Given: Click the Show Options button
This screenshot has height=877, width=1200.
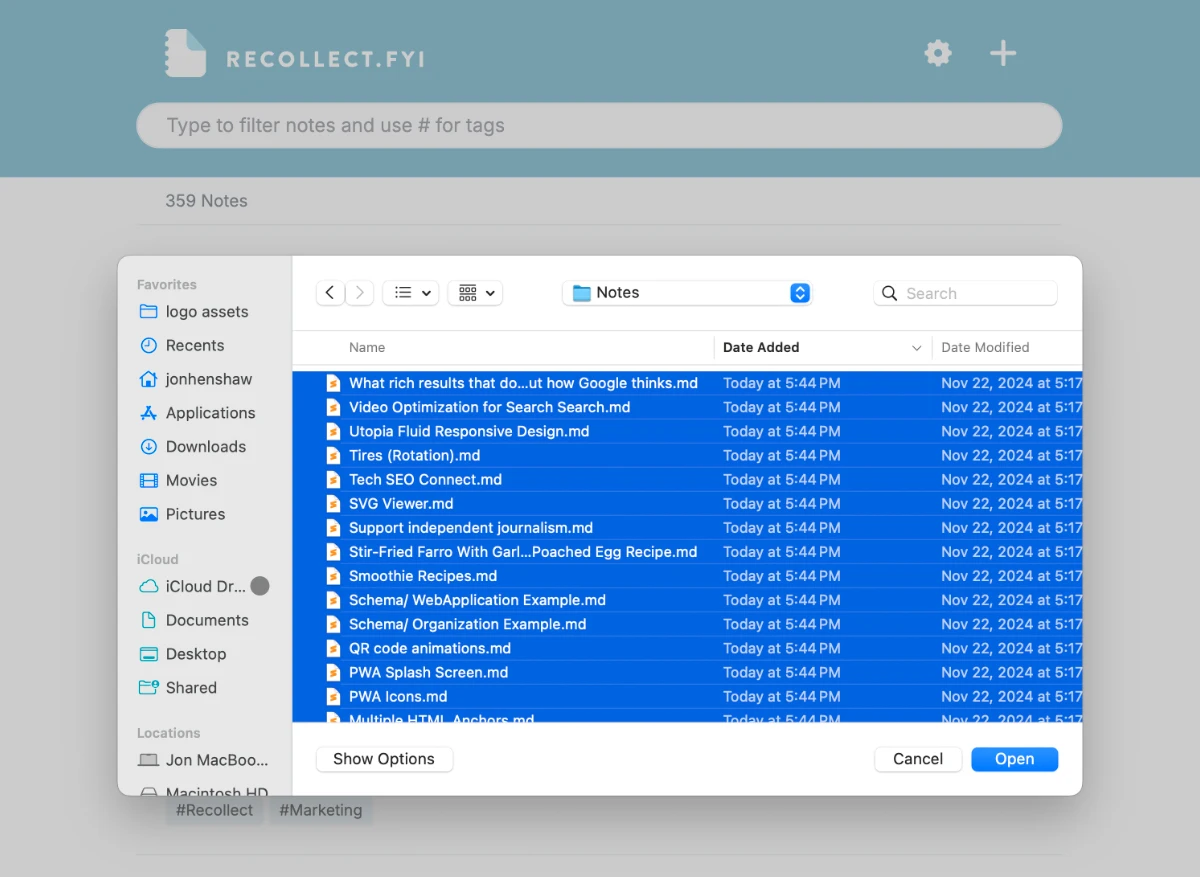Looking at the screenshot, I should click(x=384, y=759).
